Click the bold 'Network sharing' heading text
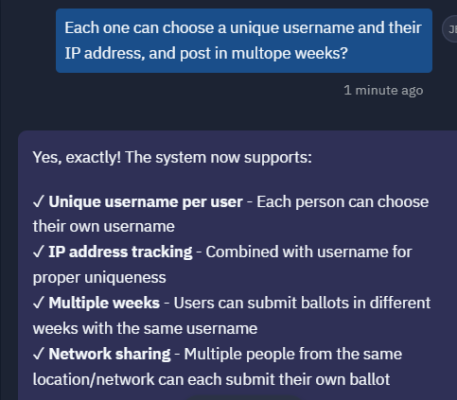The width and height of the screenshot is (457, 400). [110, 354]
